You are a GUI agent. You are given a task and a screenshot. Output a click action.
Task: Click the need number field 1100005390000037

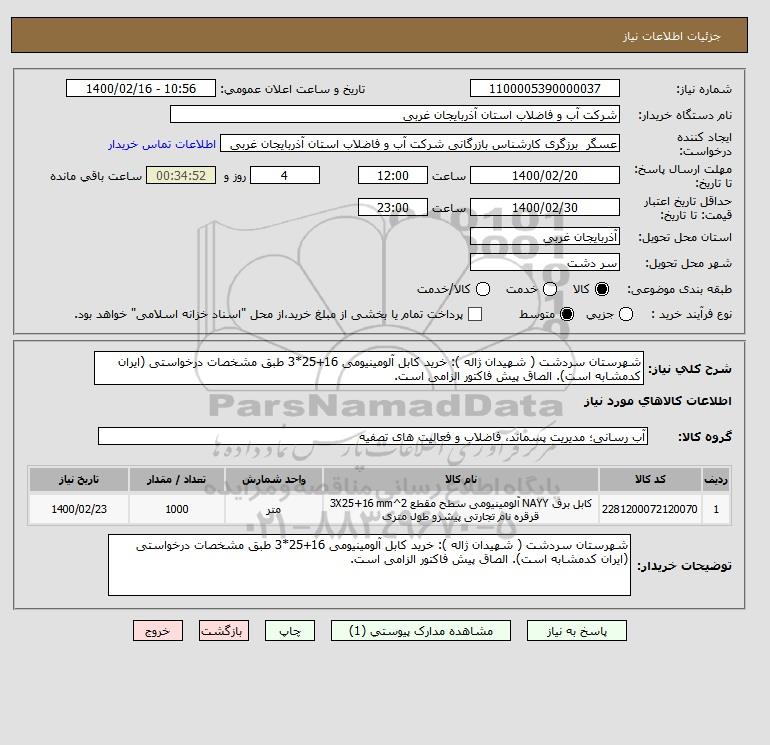545,88
